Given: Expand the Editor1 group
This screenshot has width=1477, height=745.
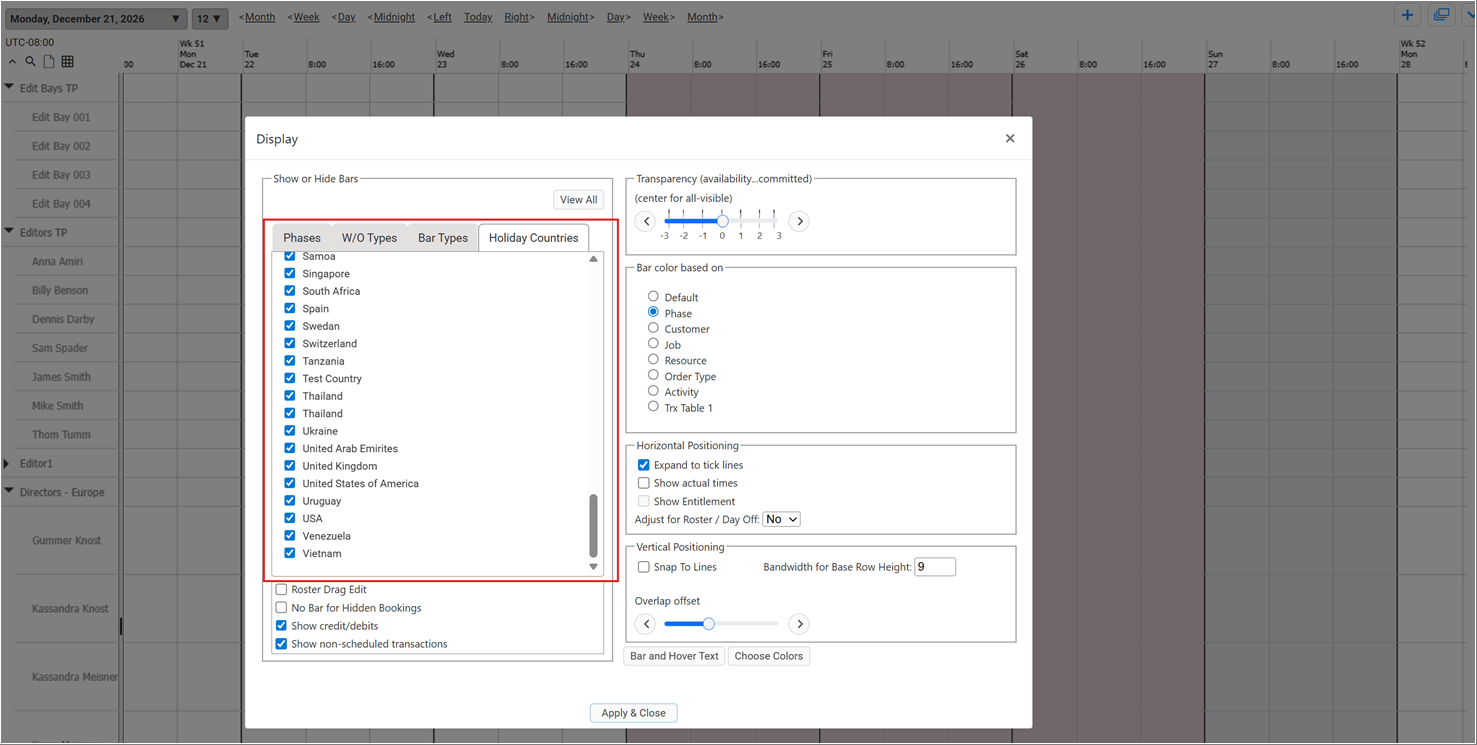Looking at the screenshot, I should (8, 463).
